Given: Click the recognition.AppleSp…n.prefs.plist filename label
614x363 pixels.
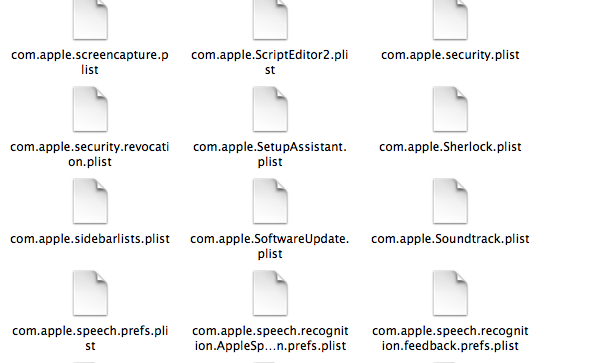Looking at the screenshot, I should click(270, 338).
